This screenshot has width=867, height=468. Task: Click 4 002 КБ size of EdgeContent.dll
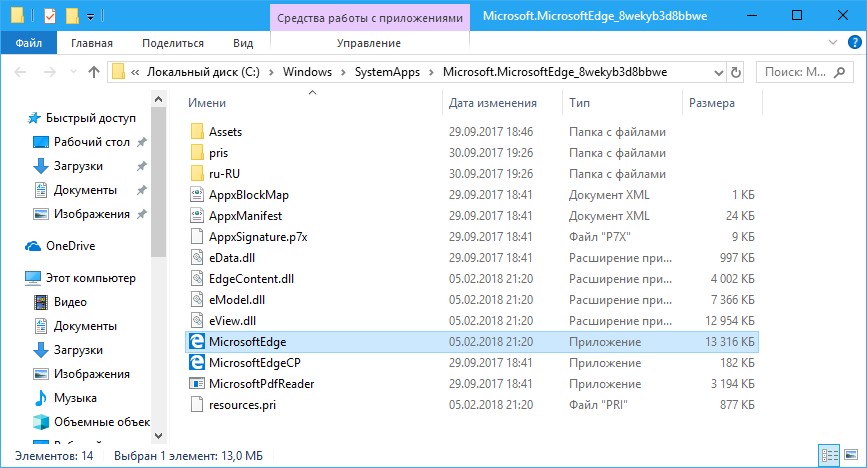pyautogui.click(x=732, y=279)
